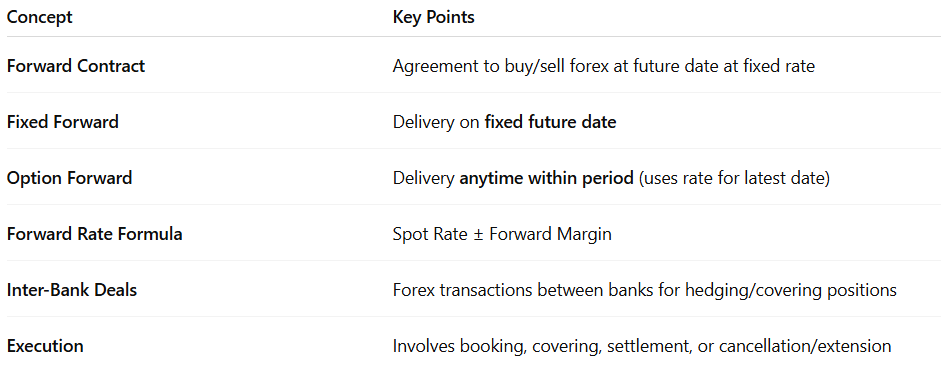Click the Spot Rate ± Forward Margin formula
The width and height of the screenshot is (941, 376).
[x=502, y=234]
